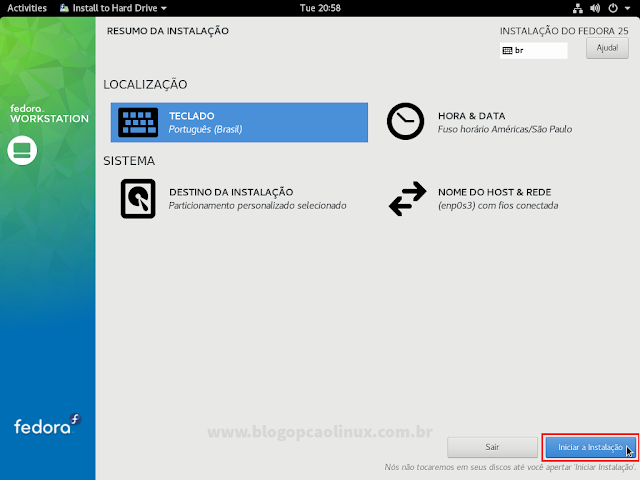Viewport: 640px width, 480px height.
Task: Click the keyboard icon in br layout indicator
Action: (507, 51)
